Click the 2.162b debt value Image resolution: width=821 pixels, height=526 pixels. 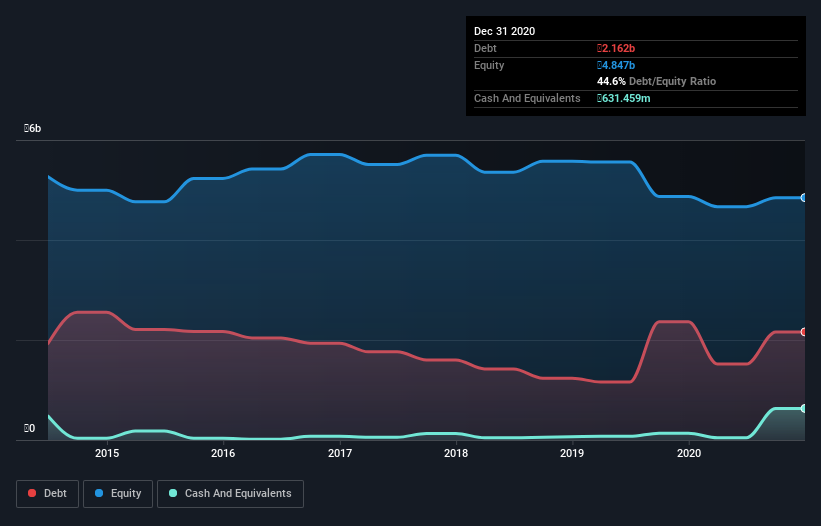616,48
